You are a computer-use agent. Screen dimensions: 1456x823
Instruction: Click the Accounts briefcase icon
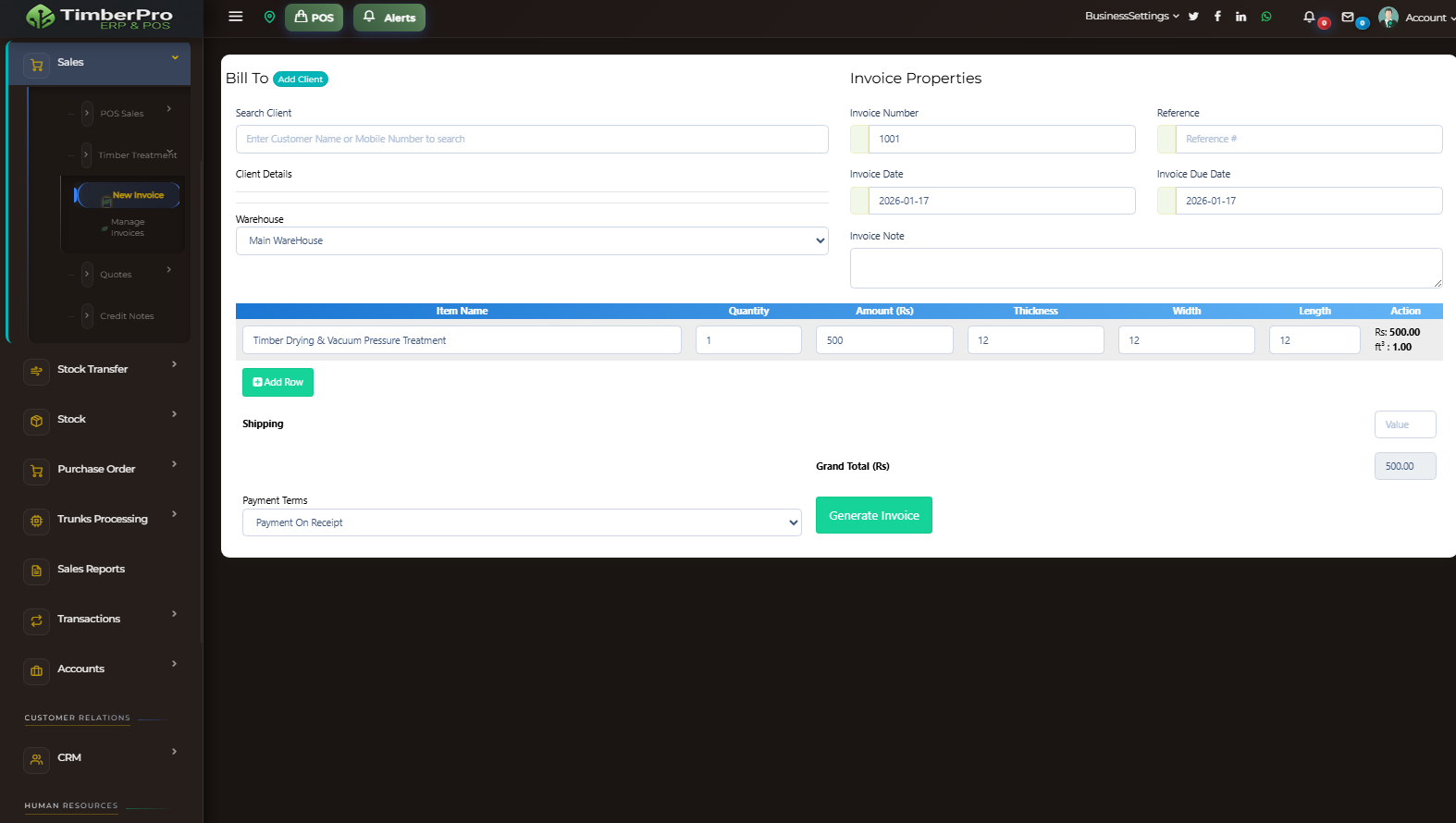coord(37,670)
